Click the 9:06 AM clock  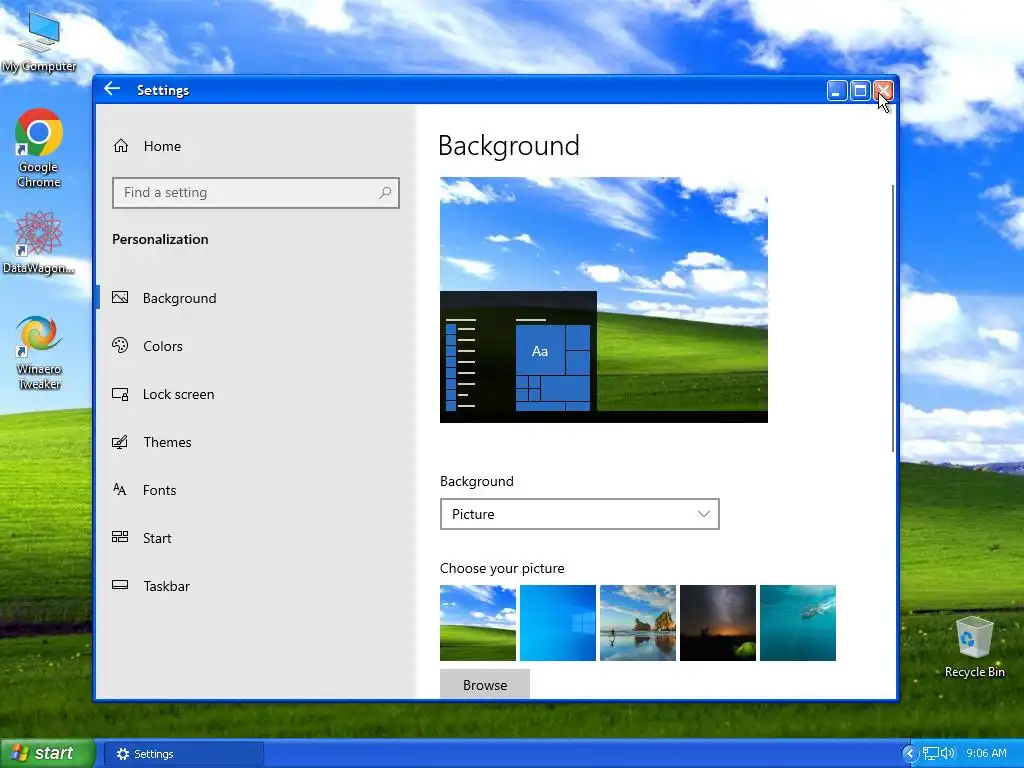[986, 754]
